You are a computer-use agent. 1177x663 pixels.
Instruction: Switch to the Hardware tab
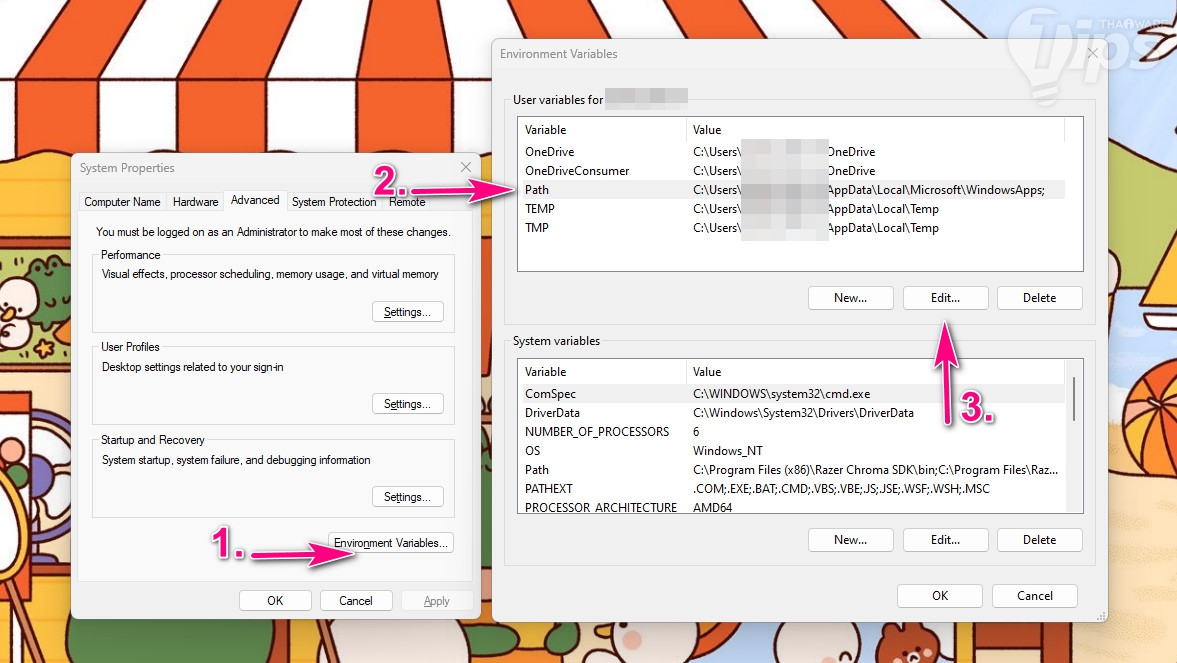click(195, 201)
